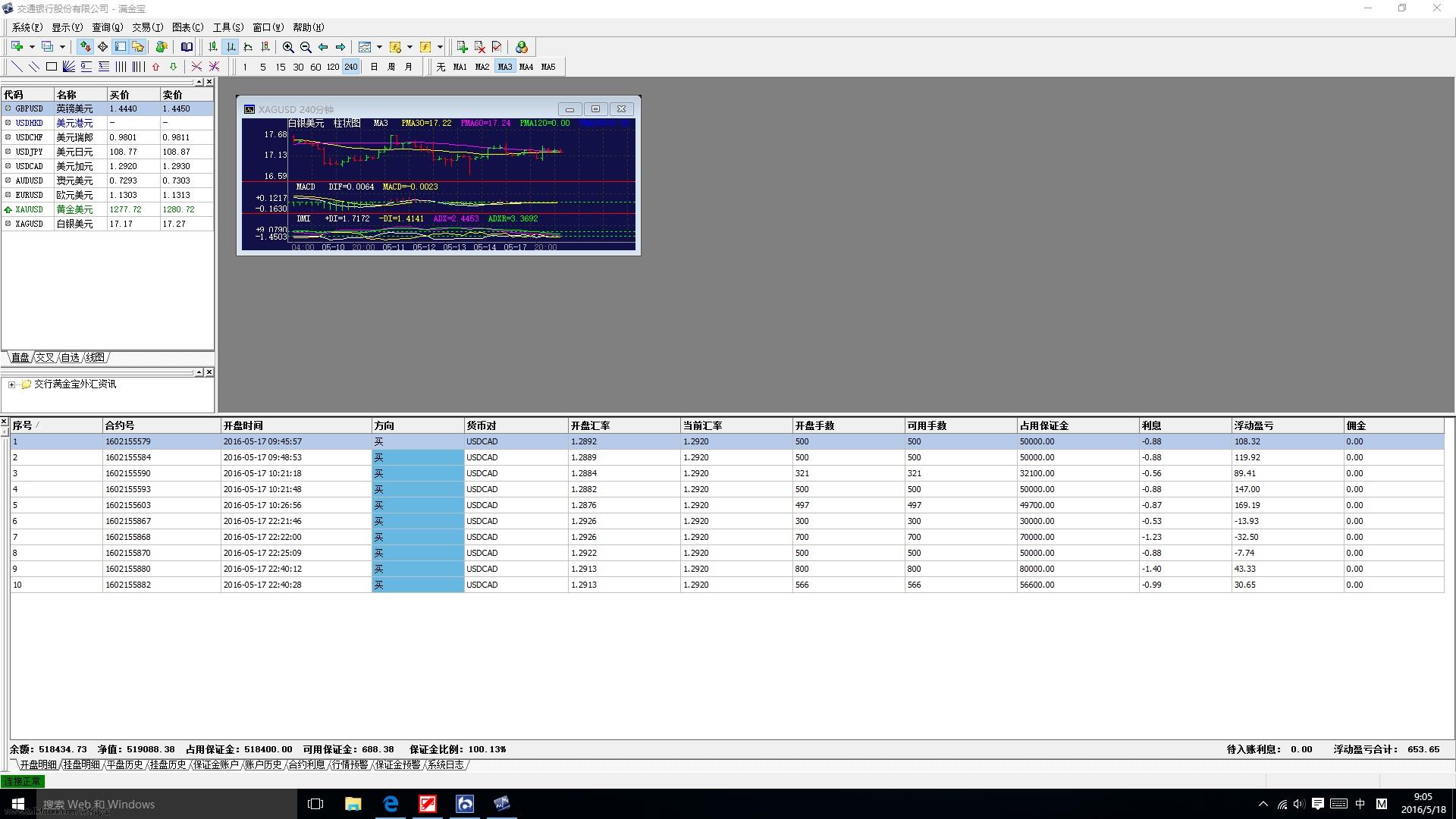
Task: Open the dropdown arrow beside window layout icon
Action: (x=62, y=47)
